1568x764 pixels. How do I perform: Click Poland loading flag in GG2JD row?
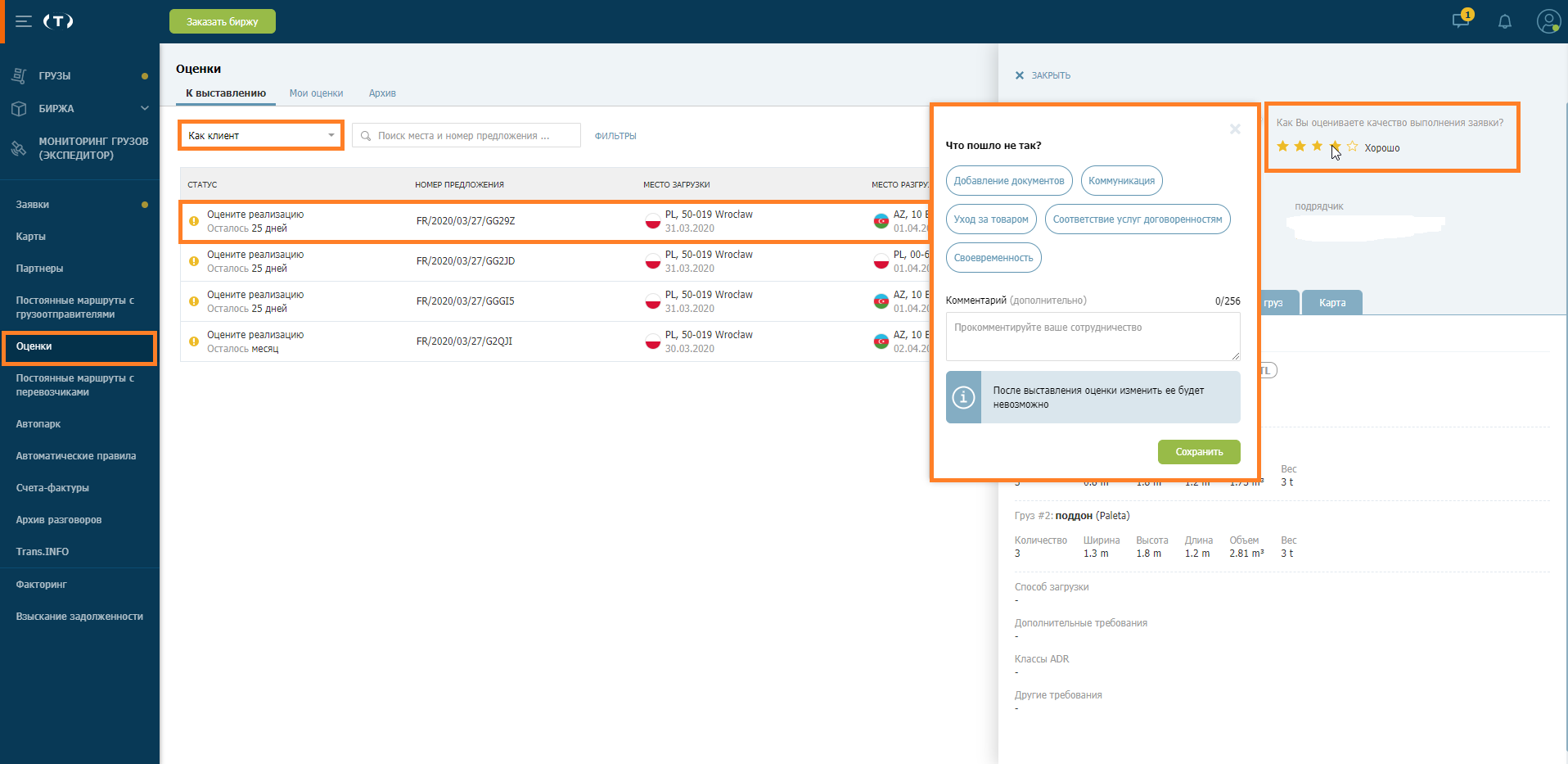(653, 261)
